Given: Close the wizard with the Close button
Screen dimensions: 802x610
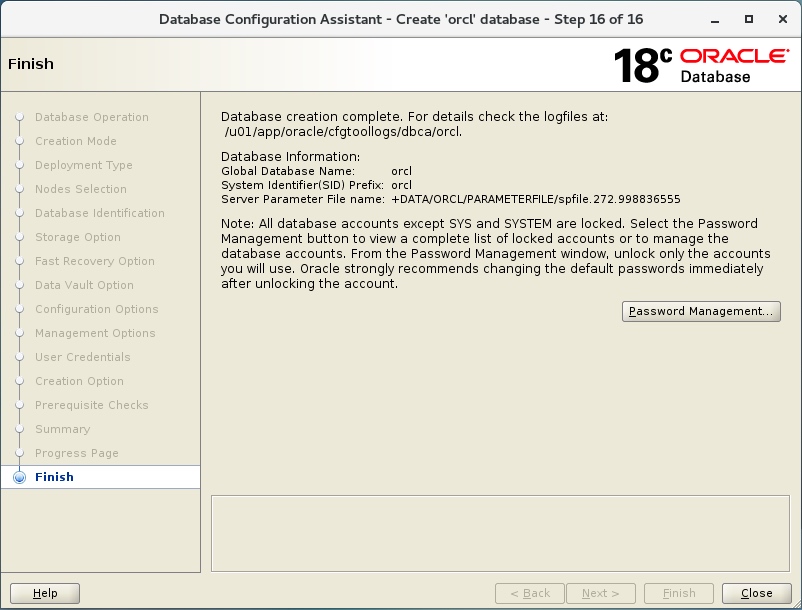Looking at the screenshot, I should point(757,593).
